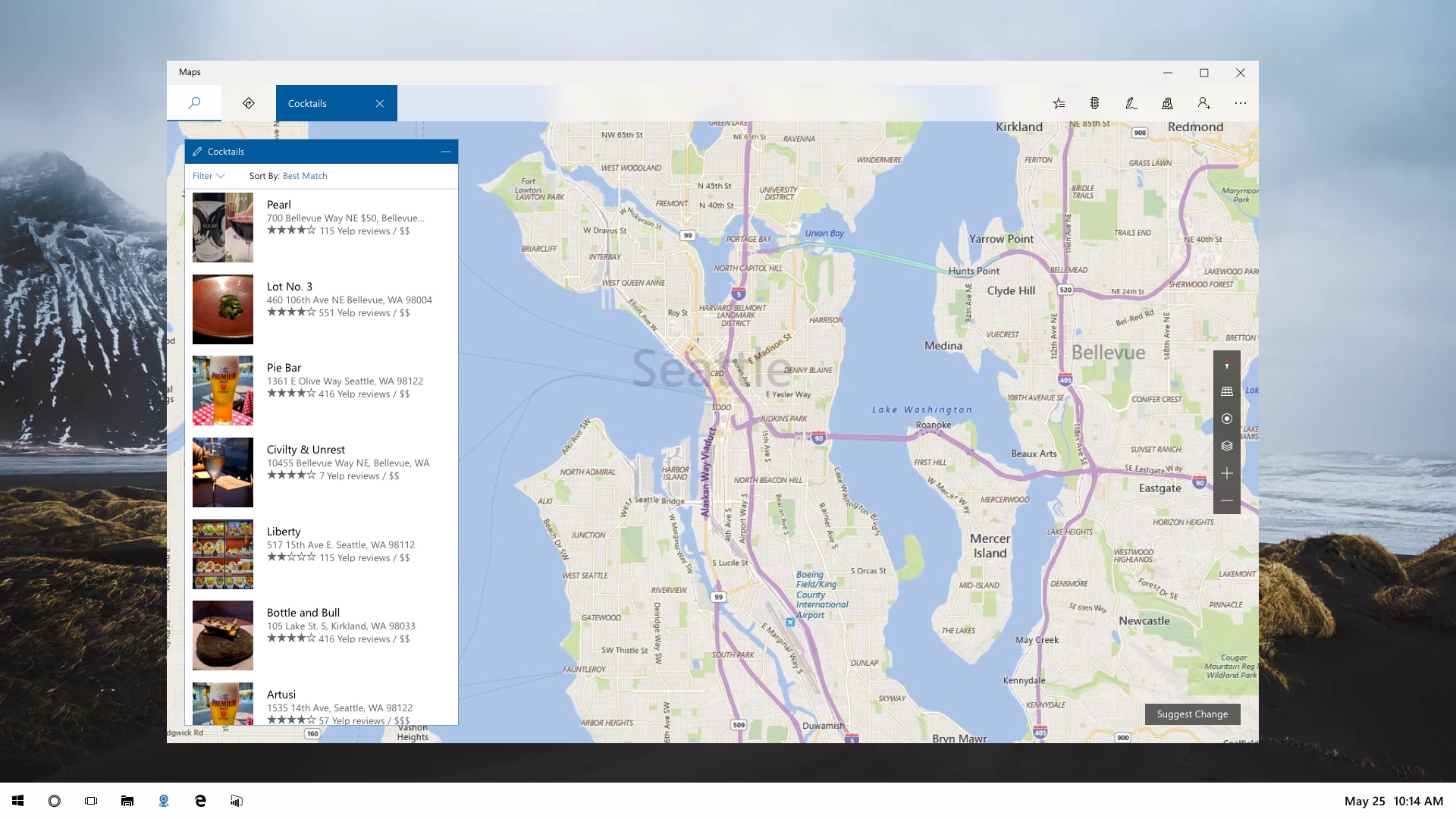1456x819 pixels.
Task: Open the Civilty & Unrest result
Action: click(322, 472)
